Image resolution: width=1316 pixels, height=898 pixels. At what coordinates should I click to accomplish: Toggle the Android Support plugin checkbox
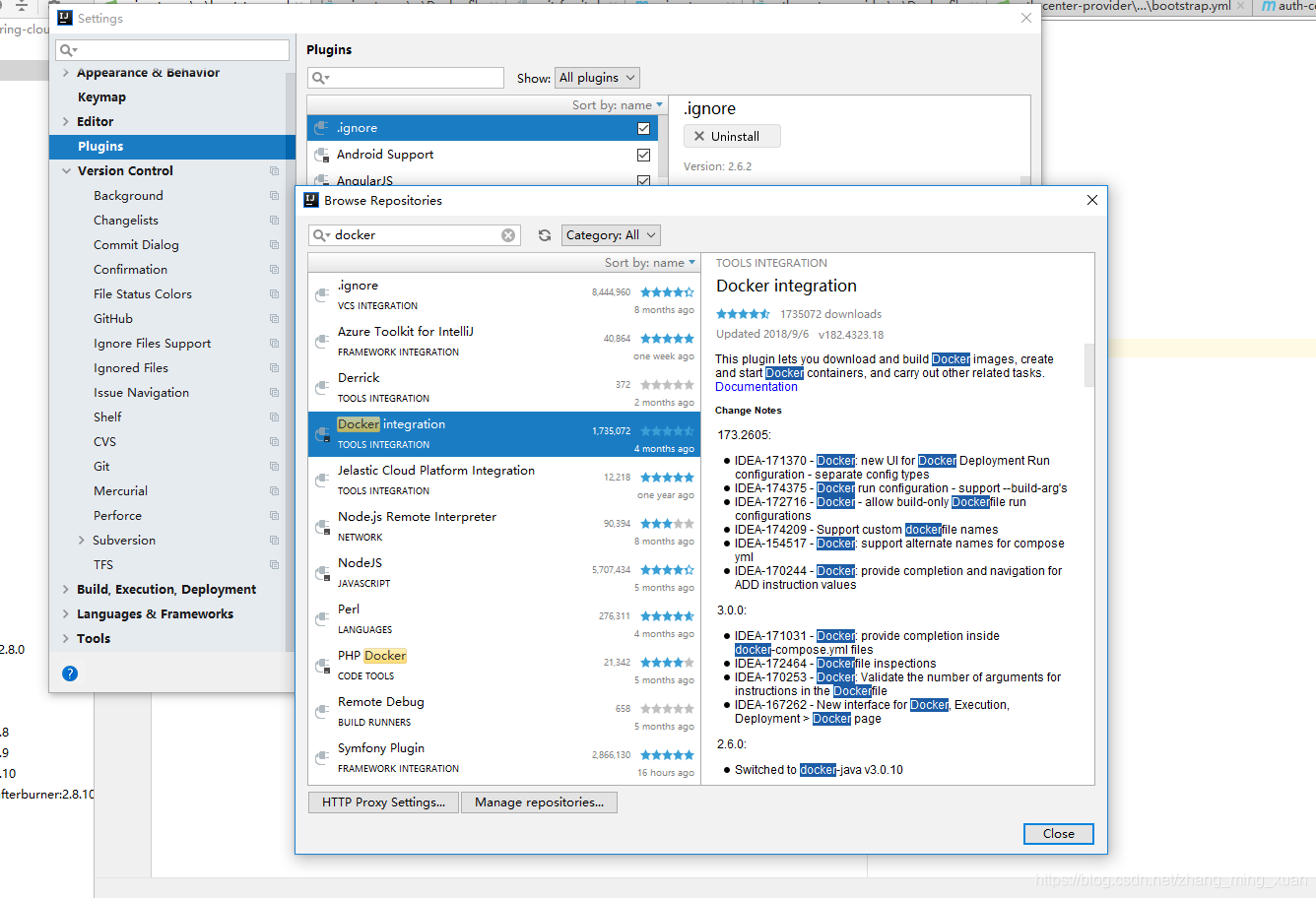pyautogui.click(x=643, y=155)
